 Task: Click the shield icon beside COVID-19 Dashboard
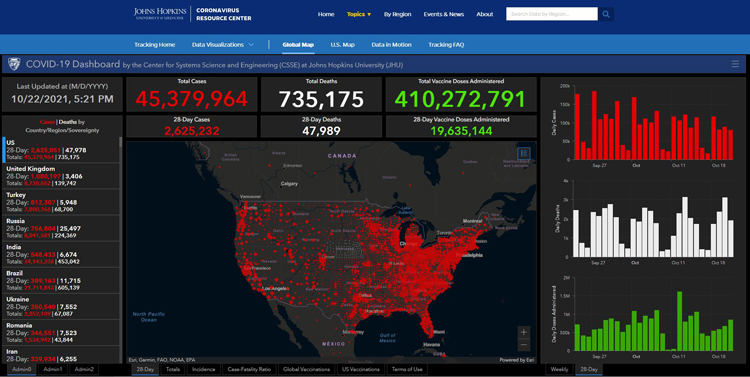pos(14,64)
